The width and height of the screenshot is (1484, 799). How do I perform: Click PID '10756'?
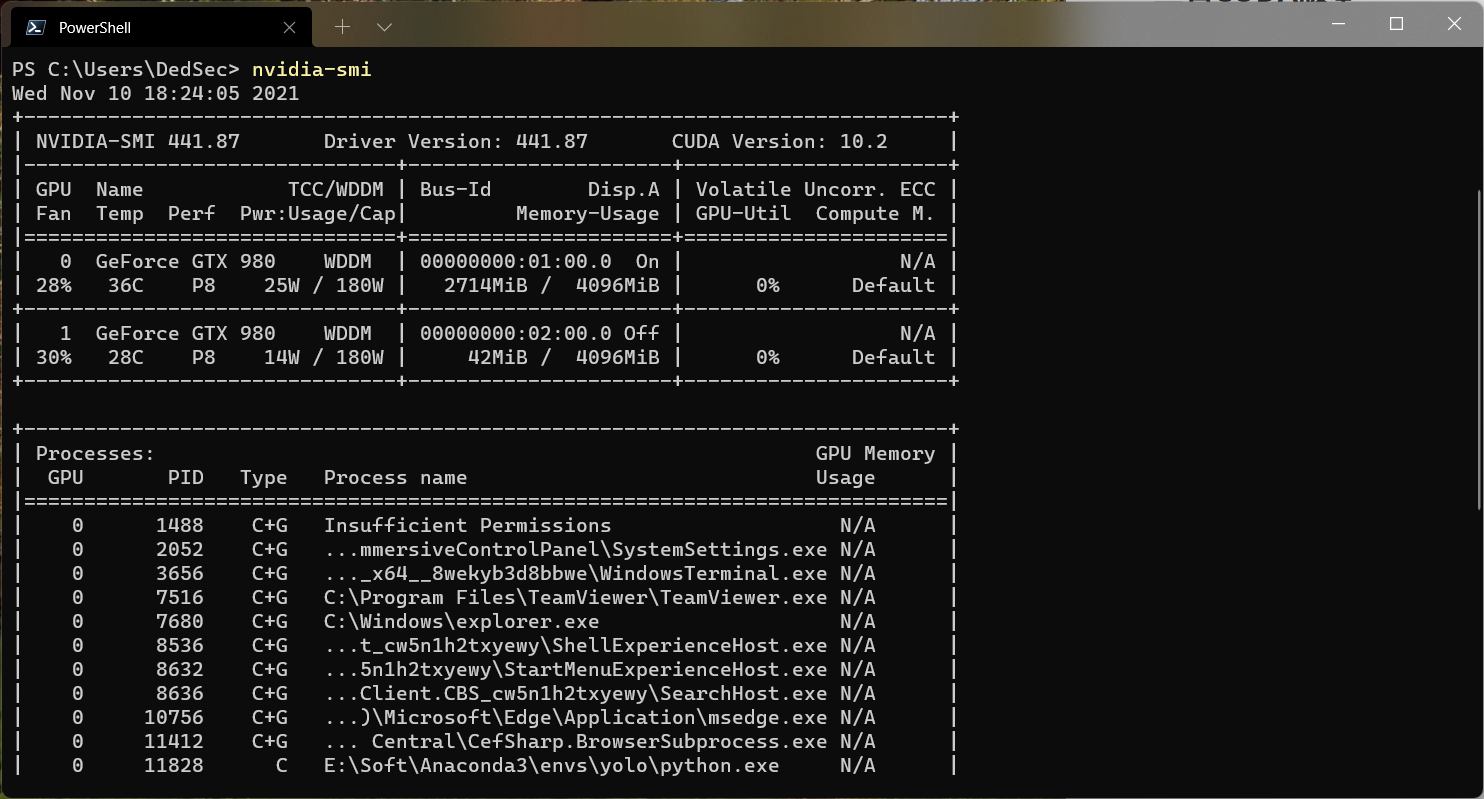click(x=174, y=718)
